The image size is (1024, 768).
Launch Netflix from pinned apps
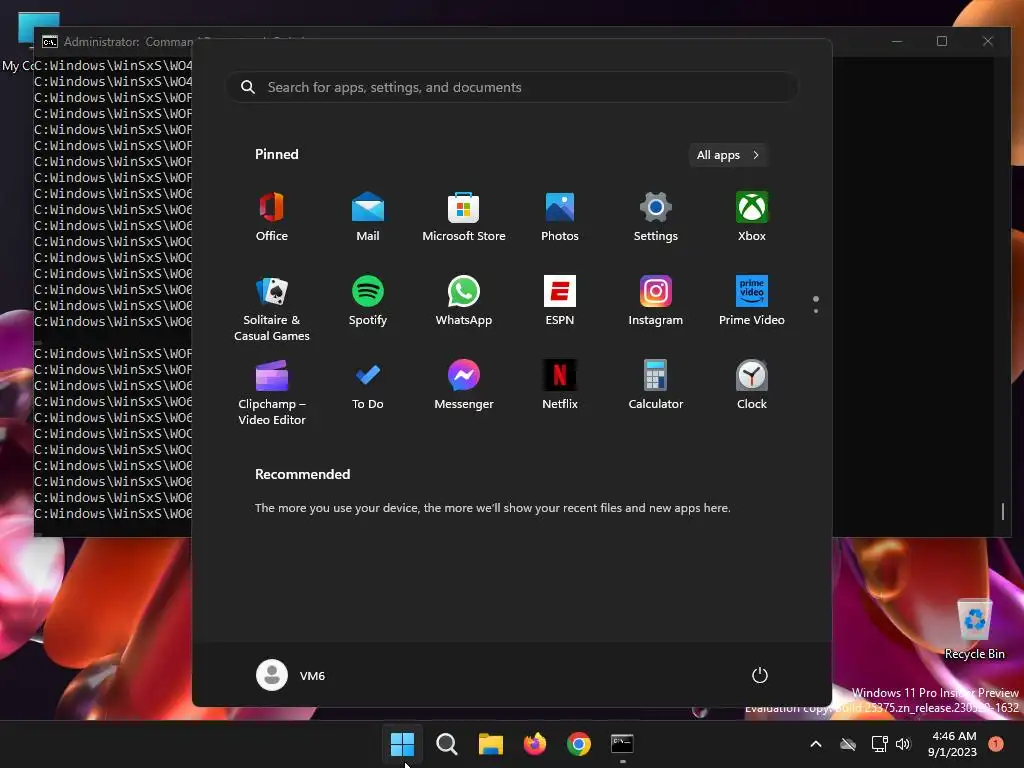point(560,386)
